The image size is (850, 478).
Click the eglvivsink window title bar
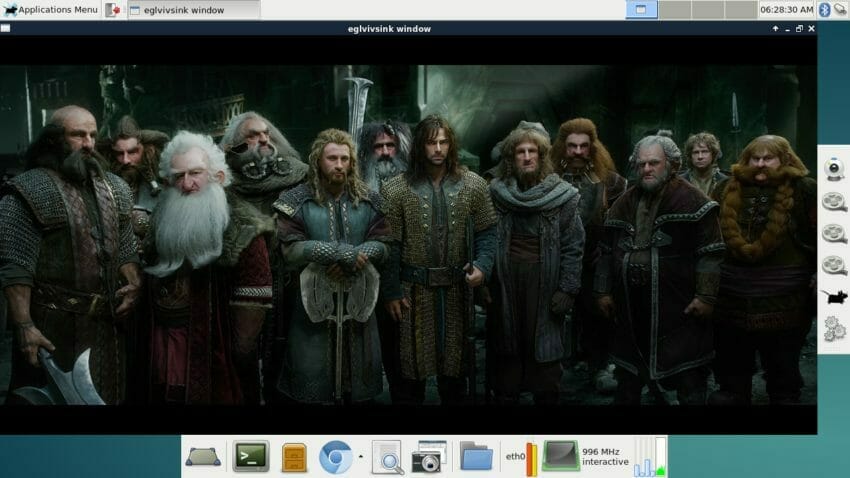[389, 29]
